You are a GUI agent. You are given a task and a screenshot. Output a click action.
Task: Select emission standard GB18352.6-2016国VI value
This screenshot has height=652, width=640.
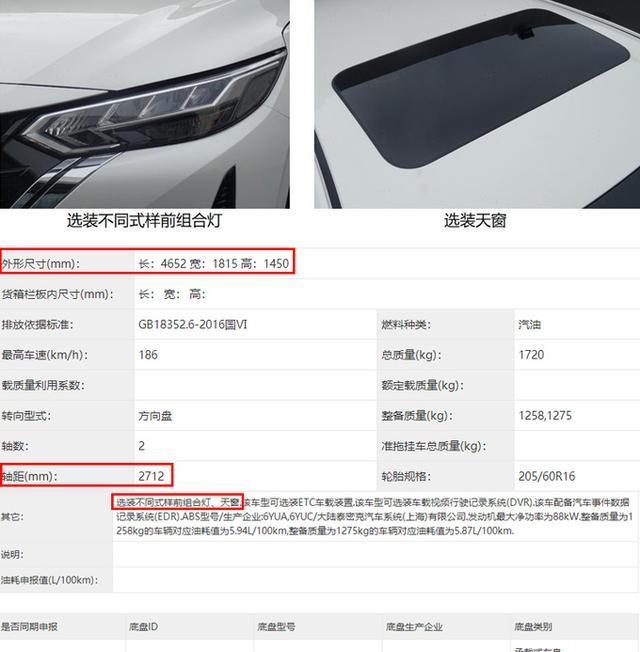click(193, 324)
